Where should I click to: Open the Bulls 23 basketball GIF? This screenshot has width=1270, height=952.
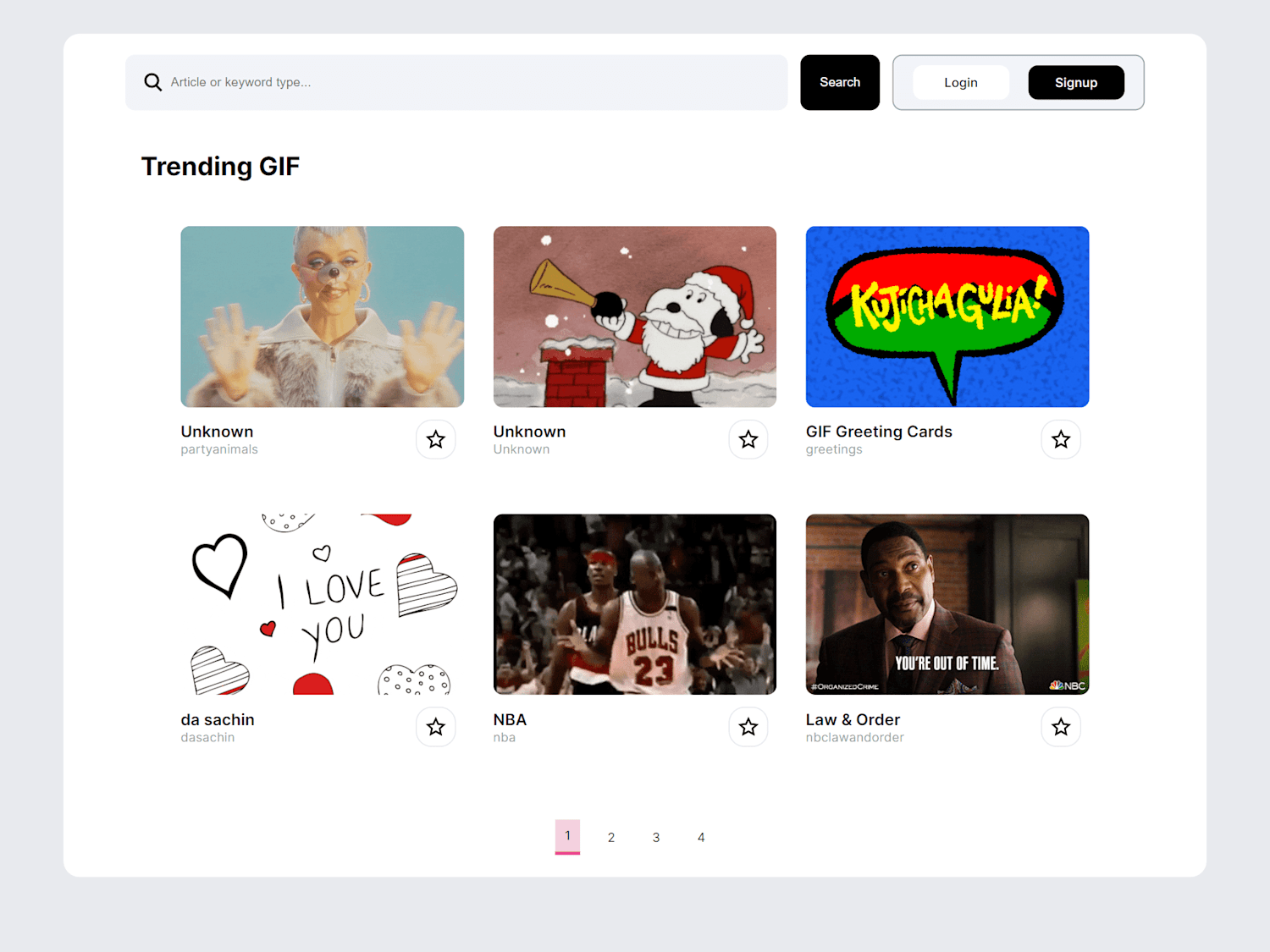(x=635, y=604)
